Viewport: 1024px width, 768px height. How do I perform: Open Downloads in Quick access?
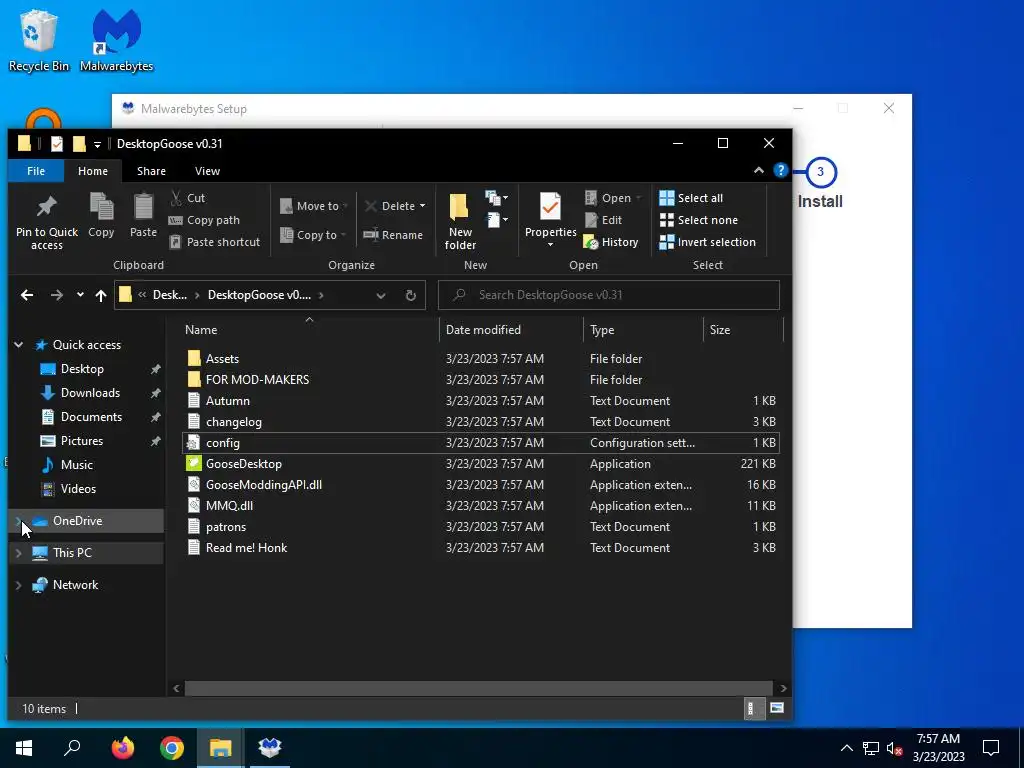[x=90, y=392]
